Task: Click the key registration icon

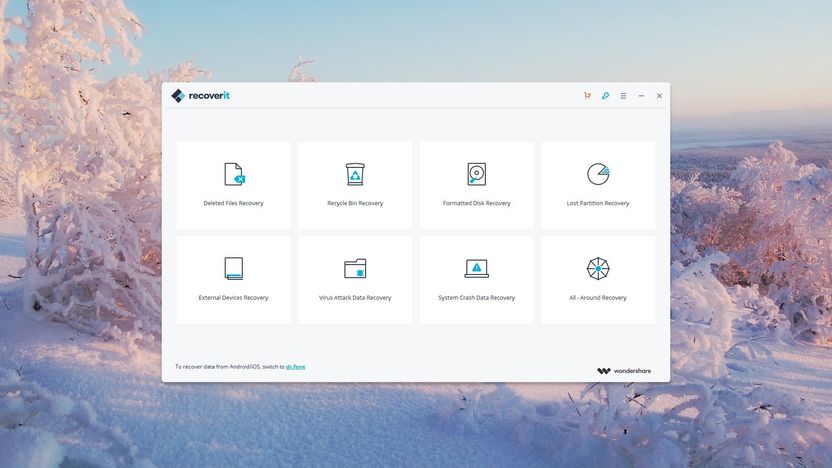Action: (x=605, y=96)
